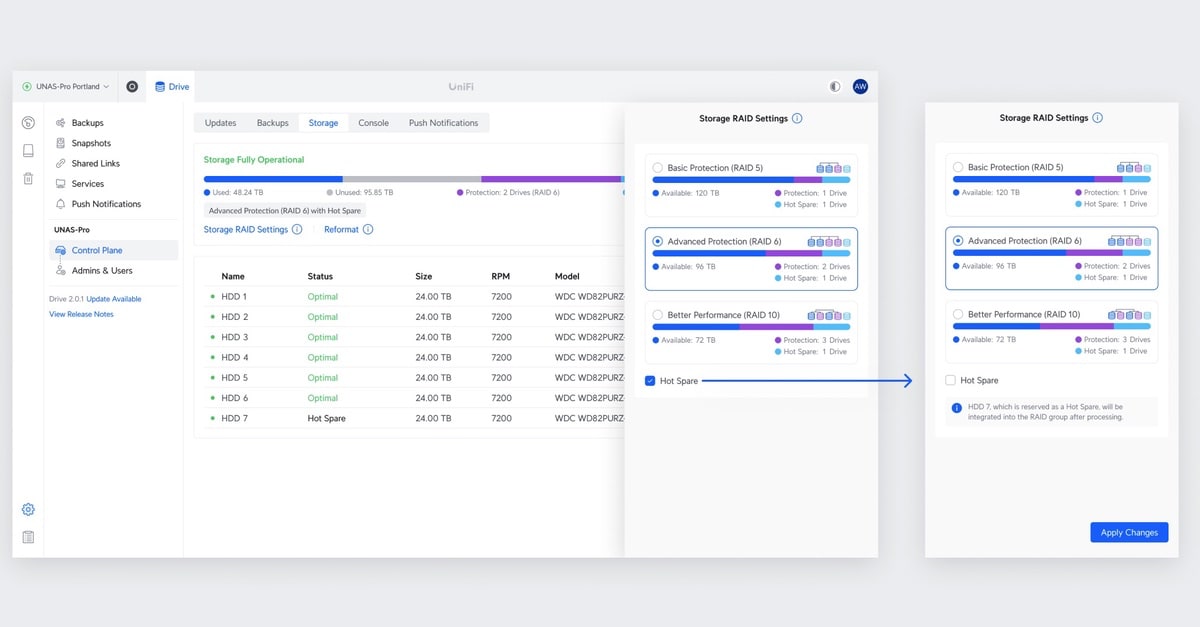Click the Apply Changes button
1200x627 pixels.
click(x=1128, y=533)
